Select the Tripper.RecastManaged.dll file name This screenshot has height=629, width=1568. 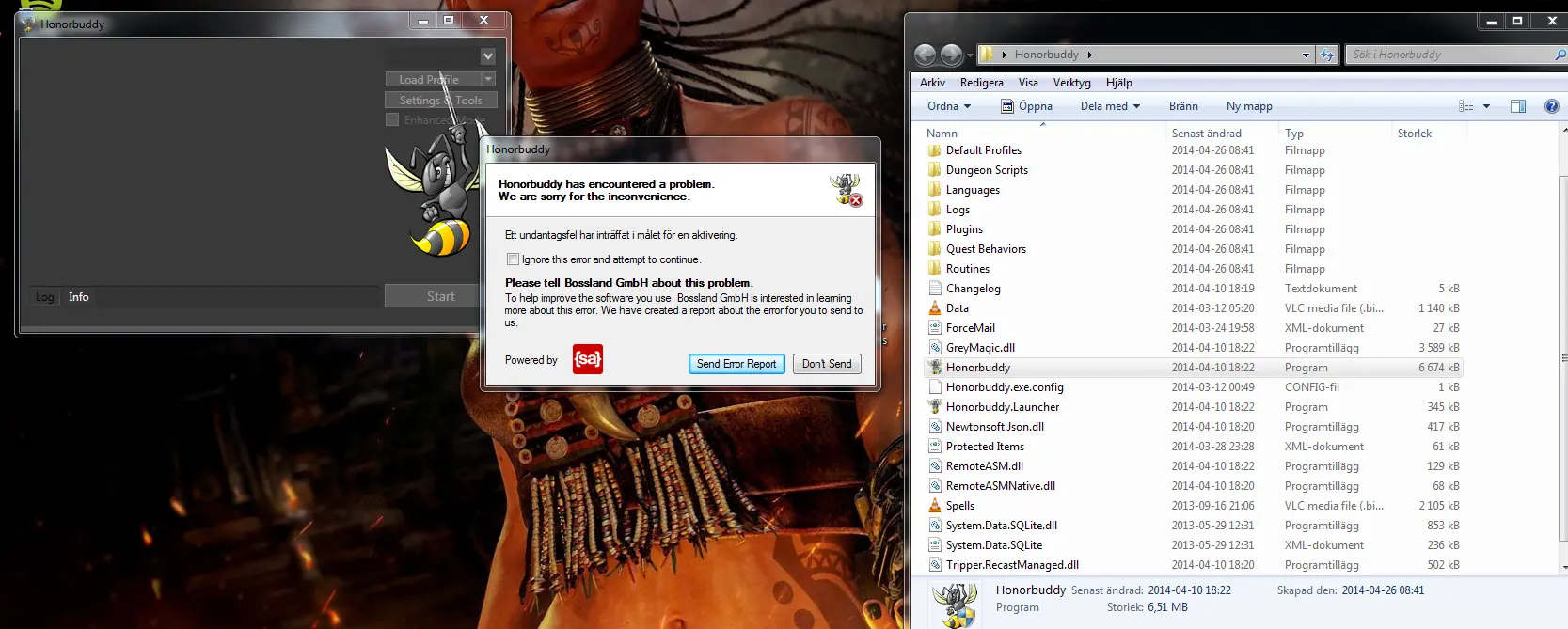[x=1012, y=565]
